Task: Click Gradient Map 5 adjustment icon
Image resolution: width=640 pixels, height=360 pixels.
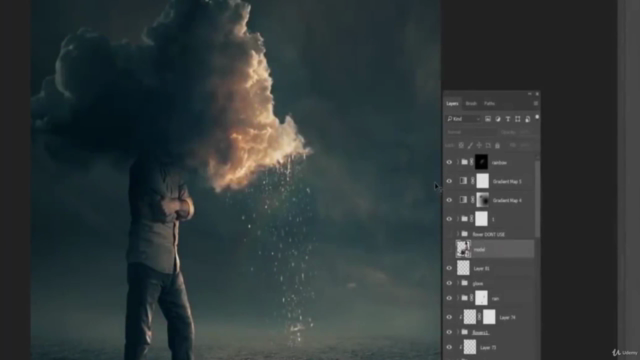Action: point(463,181)
